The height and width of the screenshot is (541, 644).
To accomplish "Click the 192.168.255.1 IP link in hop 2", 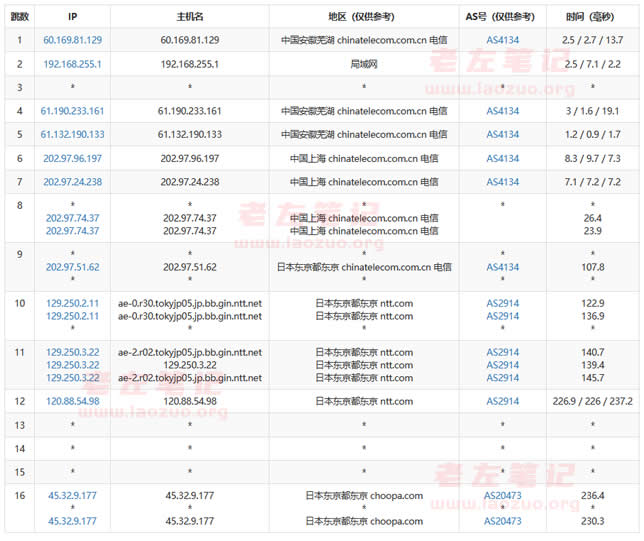I will (73, 63).
